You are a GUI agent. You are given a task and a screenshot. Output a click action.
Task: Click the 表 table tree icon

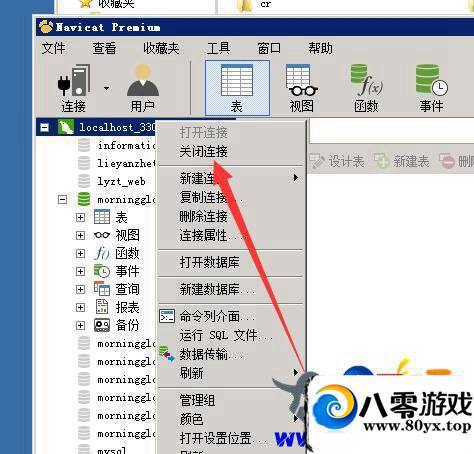point(102,217)
